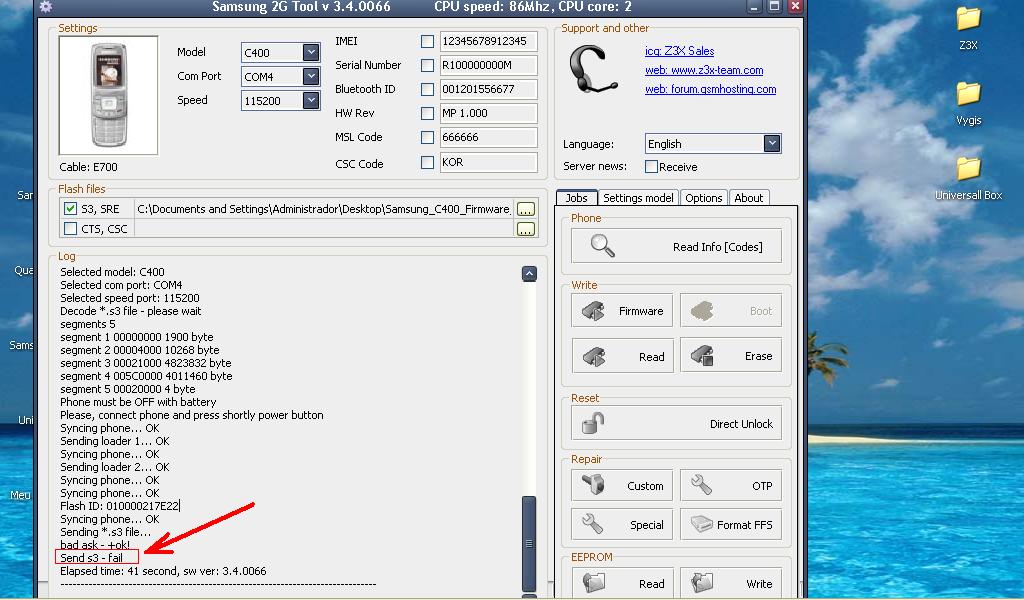Switch to the Jobs tab
The image size is (1024, 600).
coord(576,198)
